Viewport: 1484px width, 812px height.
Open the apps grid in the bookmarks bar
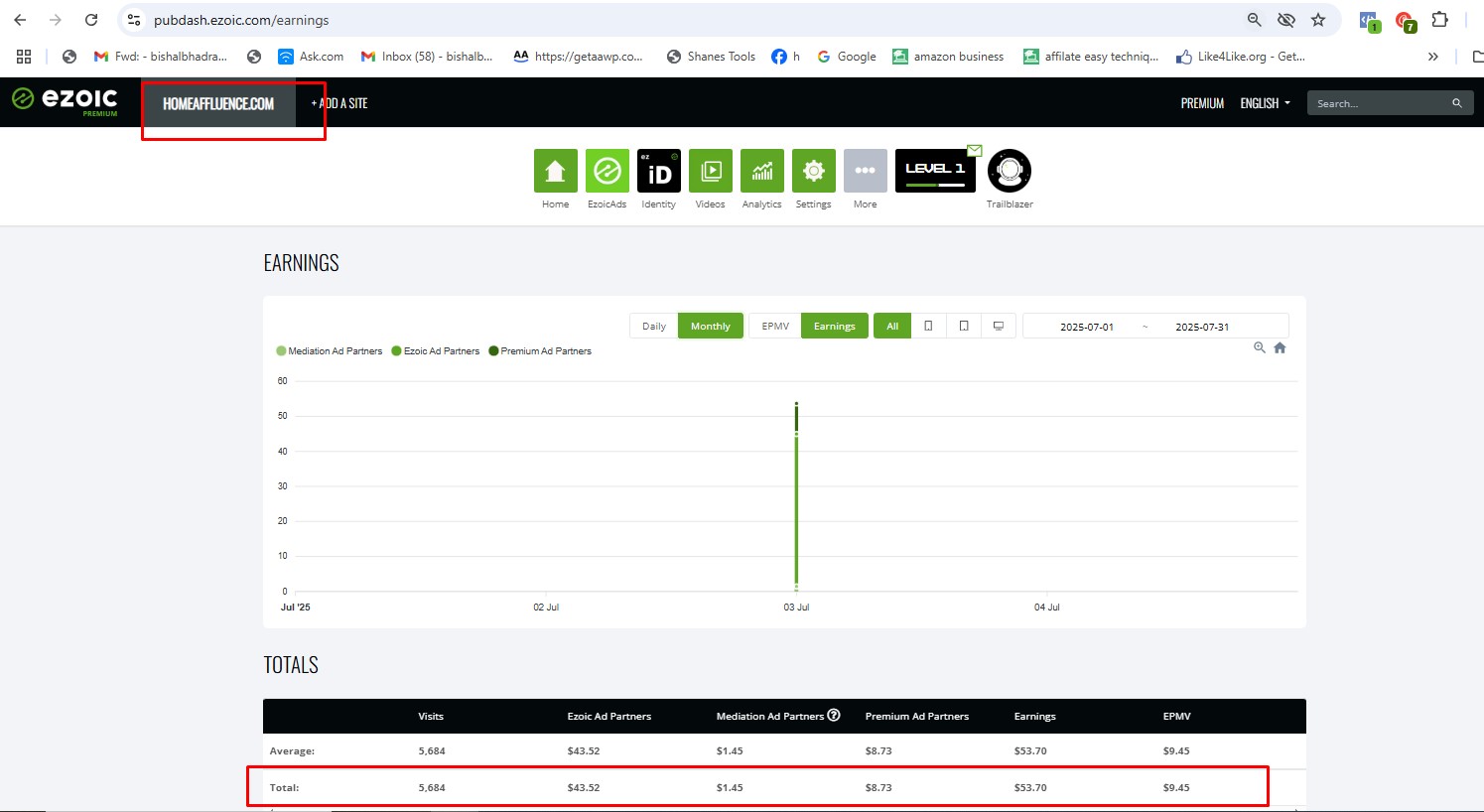pyautogui.click(x=24, y=57)
